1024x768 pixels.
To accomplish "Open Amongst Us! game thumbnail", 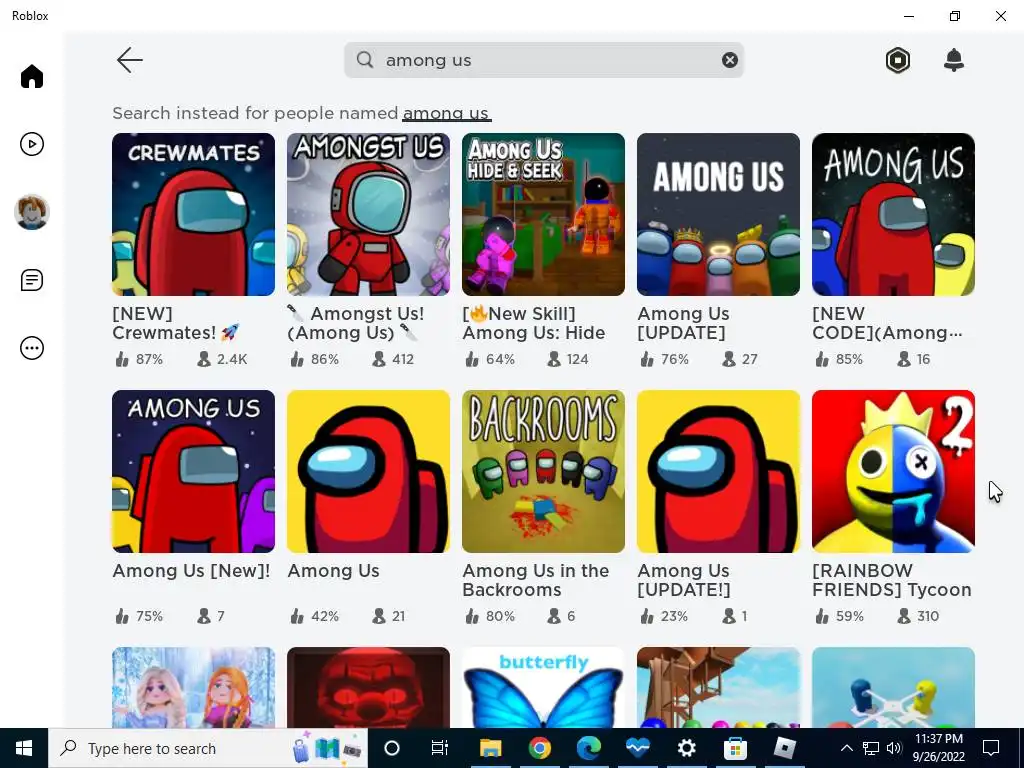I will [368, 214].
